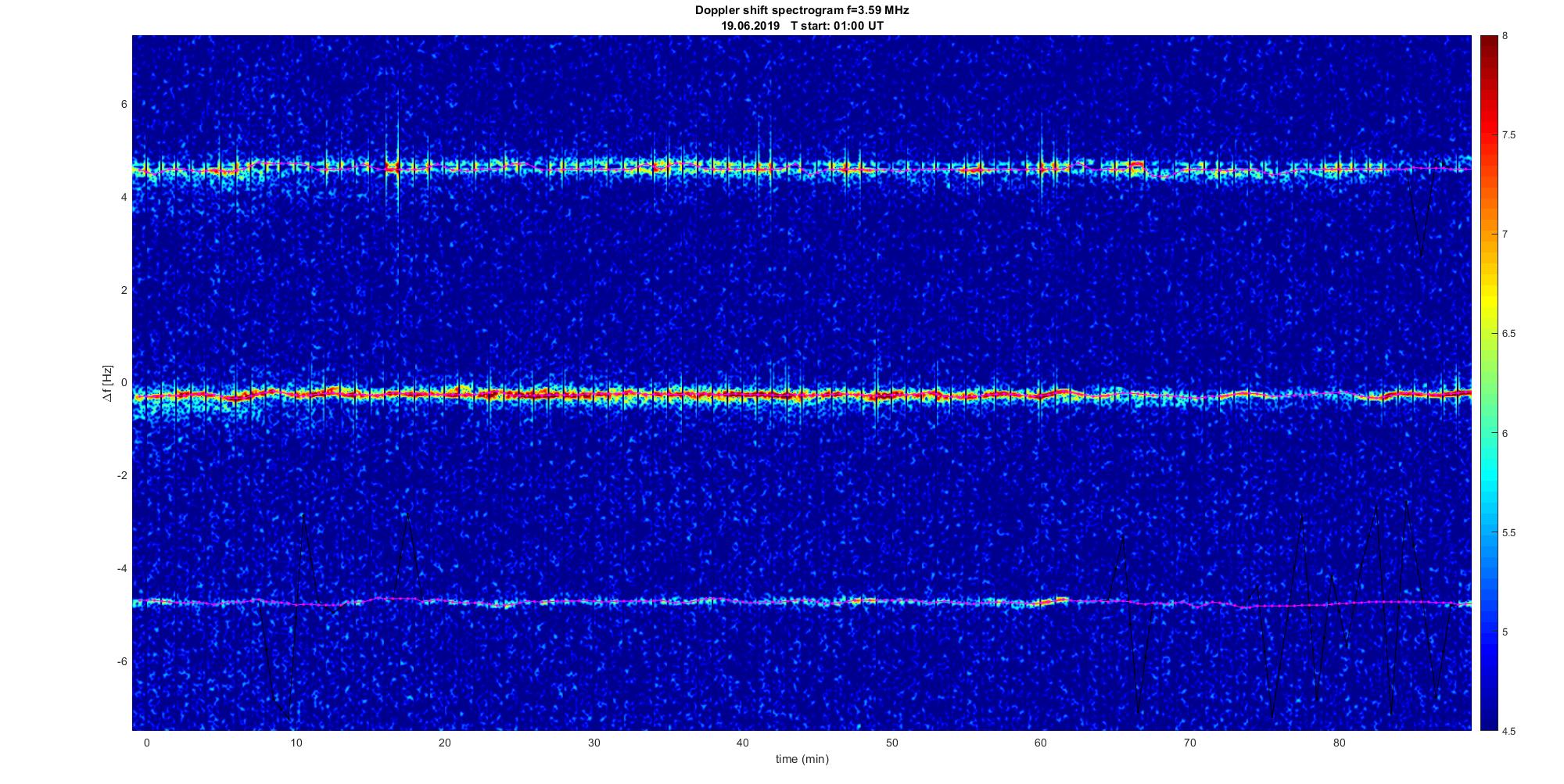The image size is (1564, 784).
Task: Click the upper signal trace near 4.6 Hz
Action: (802, 169)
